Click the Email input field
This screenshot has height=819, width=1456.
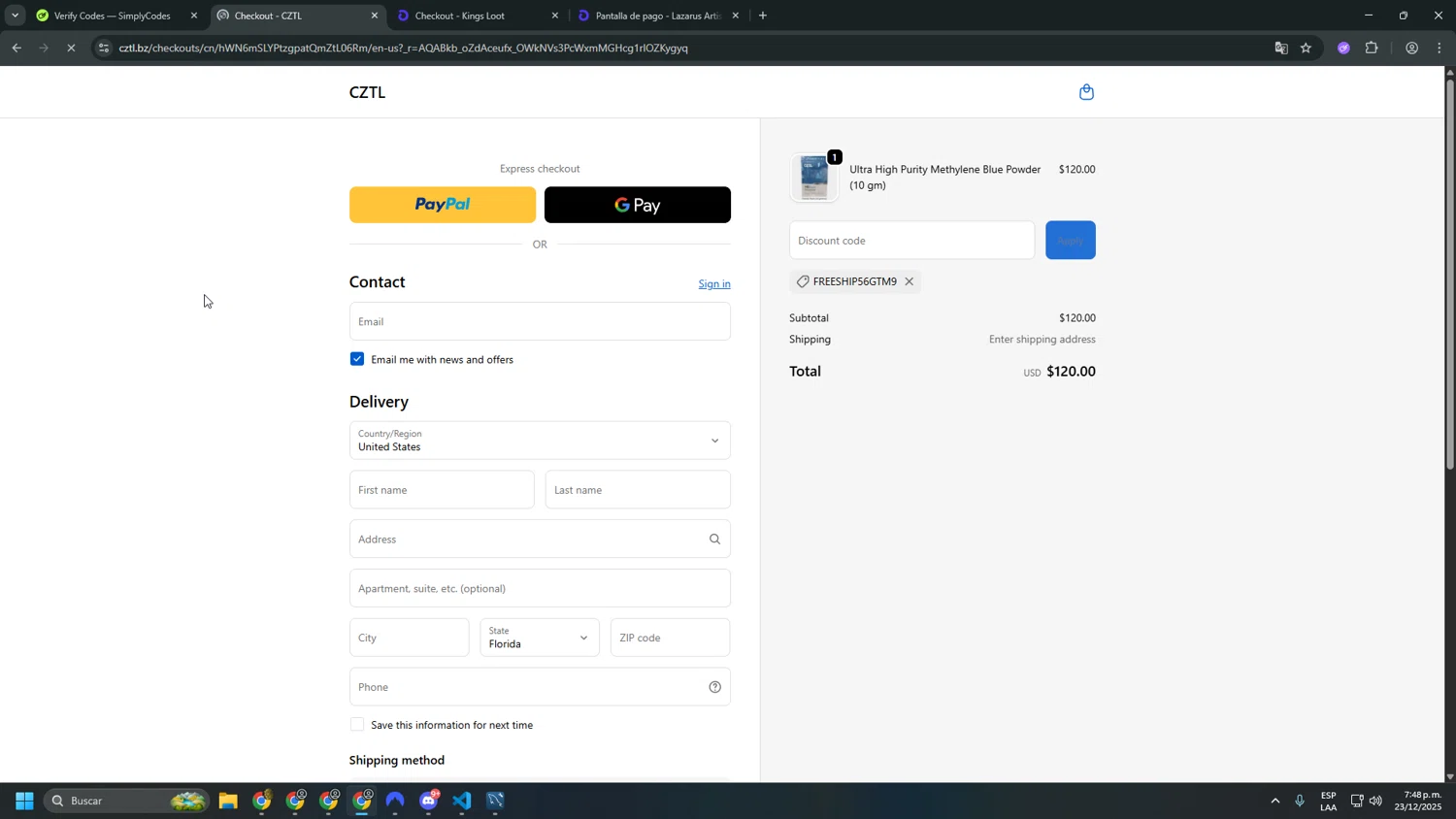(x=540, y=321)
